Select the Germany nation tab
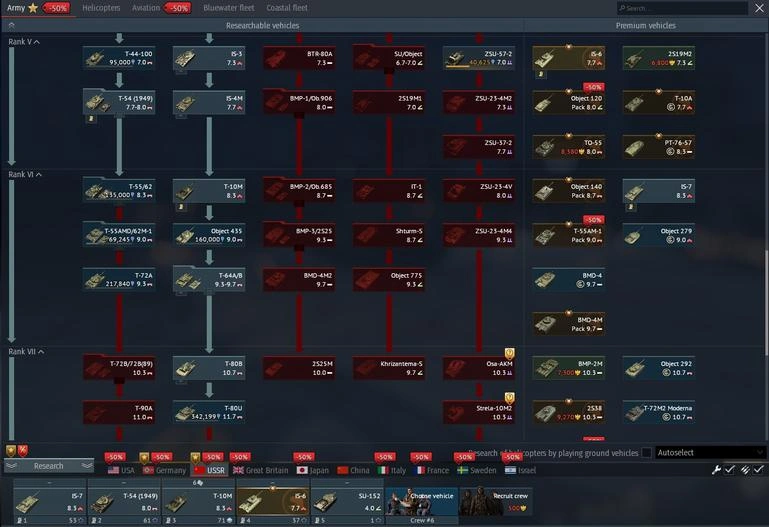Image resolution: width=769 pixels, height=527 pixels. pyautogui.click(x=165, y=470)
